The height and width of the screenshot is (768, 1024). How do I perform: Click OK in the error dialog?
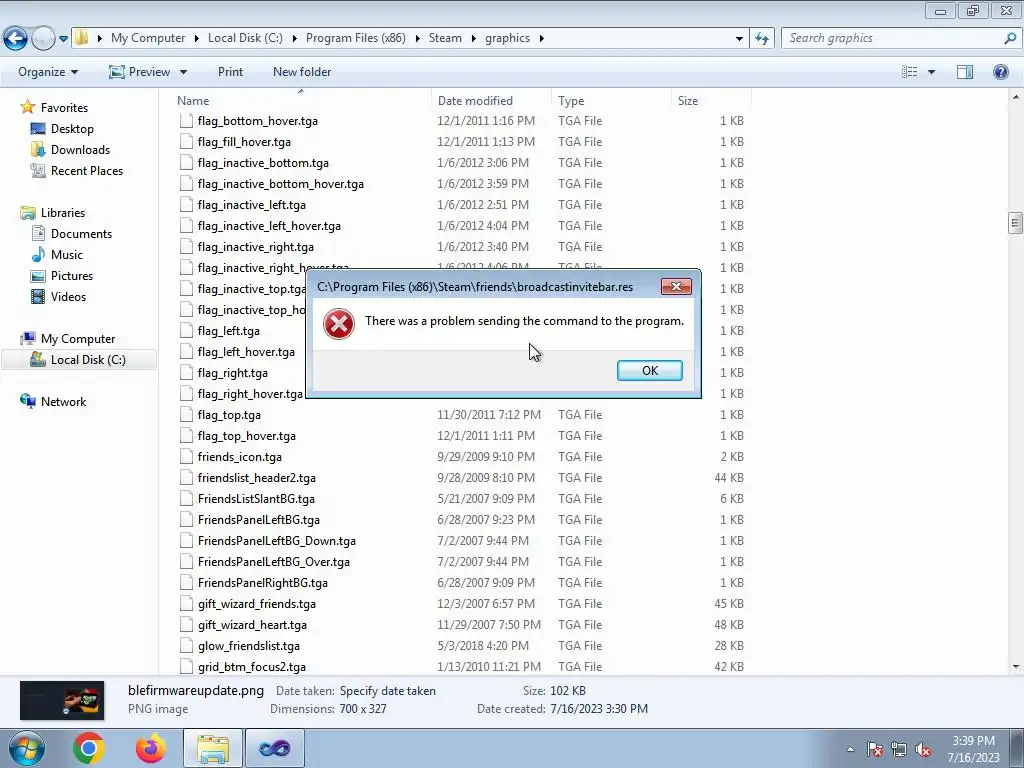click(650, 370)
